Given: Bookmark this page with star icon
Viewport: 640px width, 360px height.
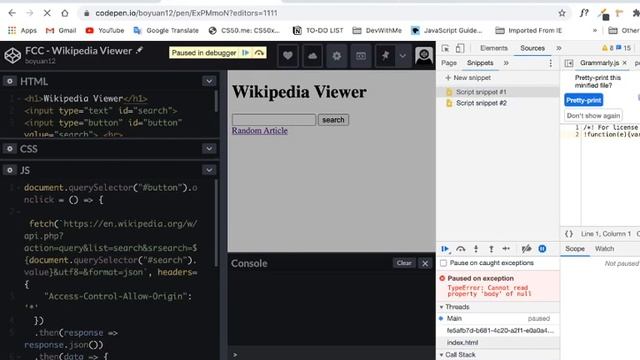Looking at the screenshot, I should [x=562, y=13].
